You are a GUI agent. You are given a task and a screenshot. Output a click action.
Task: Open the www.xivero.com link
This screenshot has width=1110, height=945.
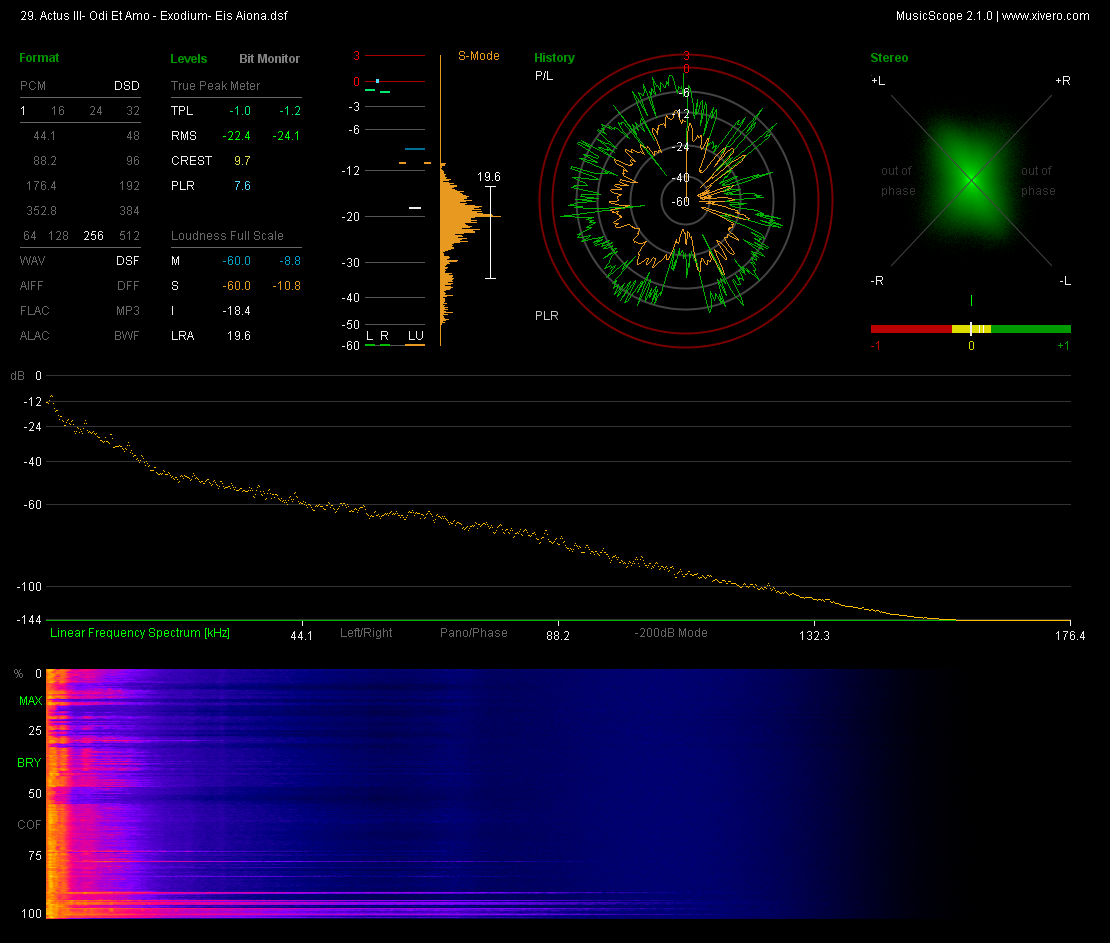tap(1045, 16)
